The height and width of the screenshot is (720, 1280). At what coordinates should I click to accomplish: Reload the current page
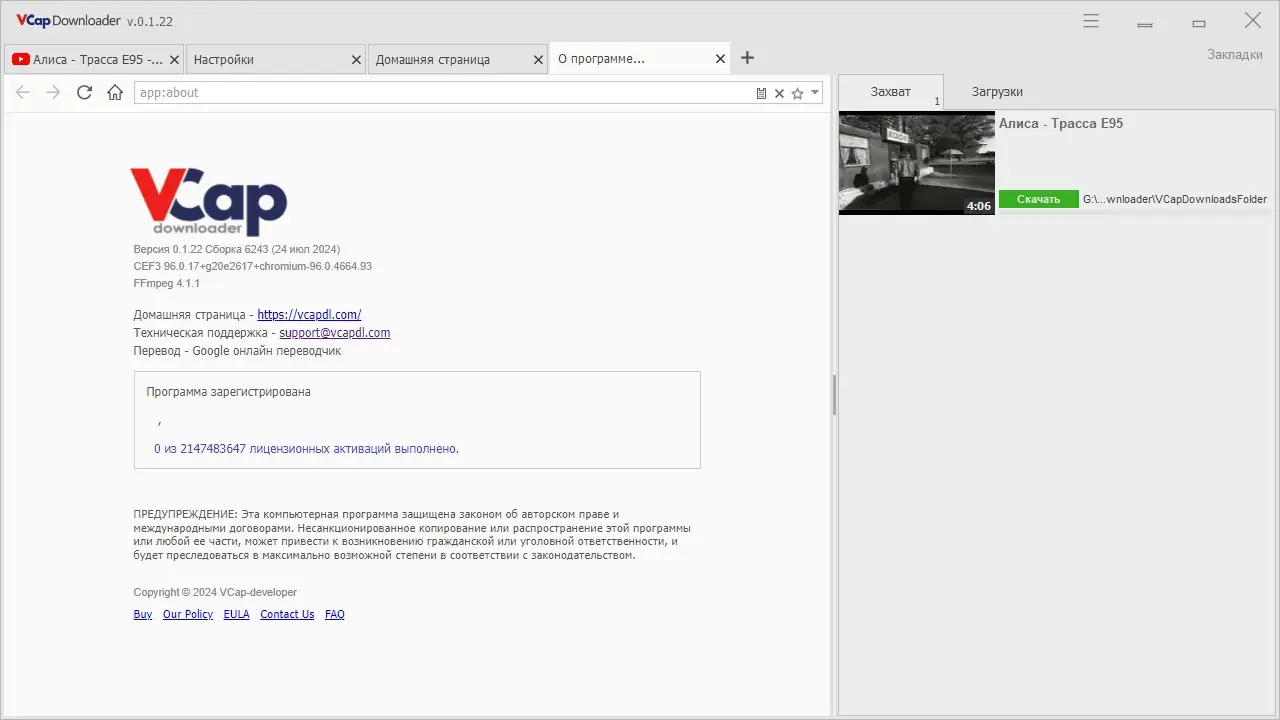(85, 92)
